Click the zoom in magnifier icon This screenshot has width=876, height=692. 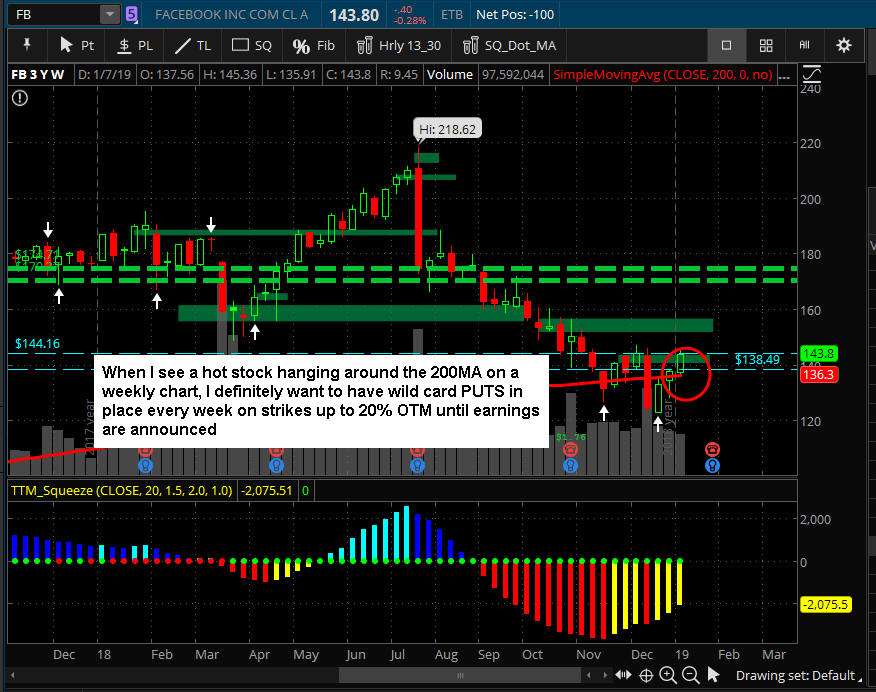click(x=670, y=675)
